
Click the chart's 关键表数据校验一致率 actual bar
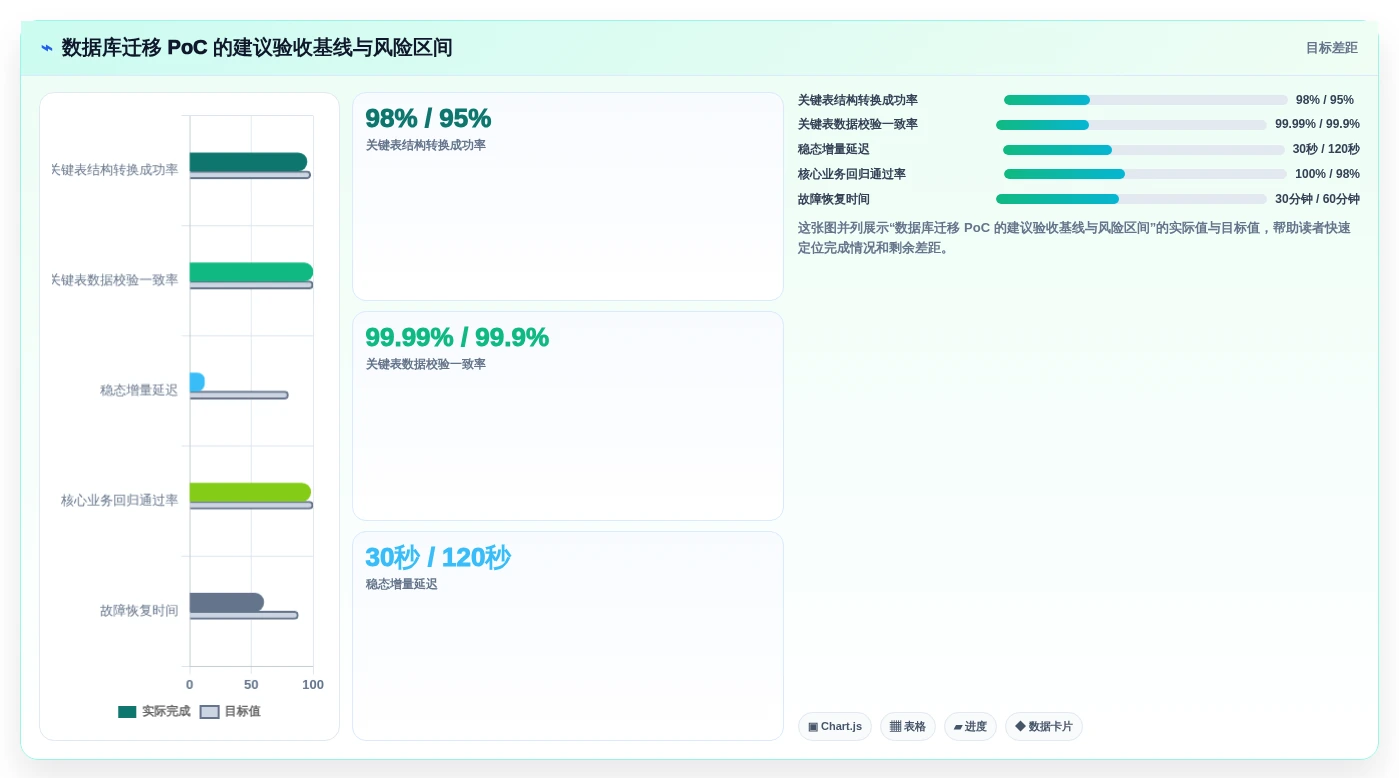coord(251,272)
